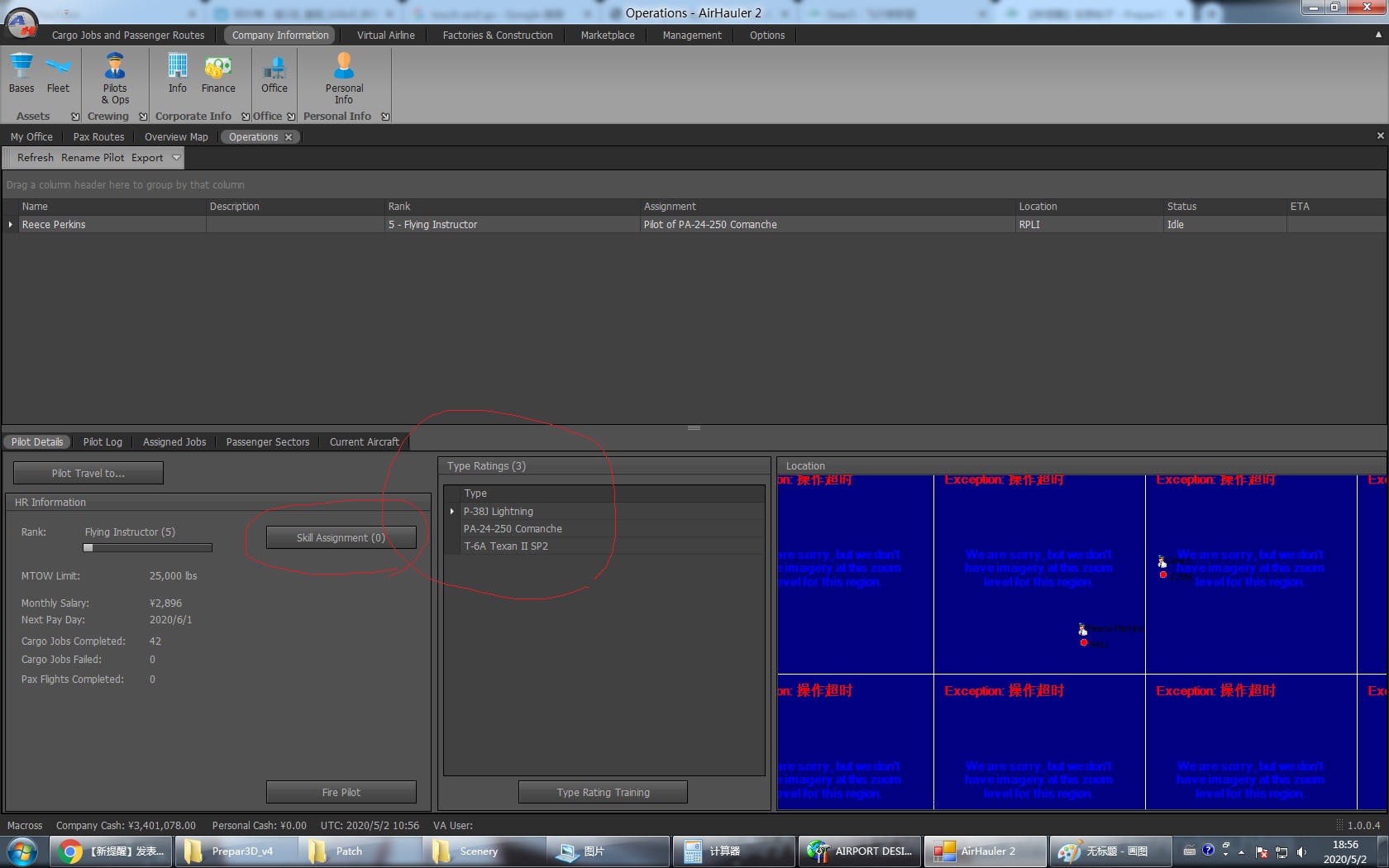Image resolution: width=1389 pixels, height=868 pixels.
Task: Open the calculator taskbar item
Action: [x=734, y=851]
